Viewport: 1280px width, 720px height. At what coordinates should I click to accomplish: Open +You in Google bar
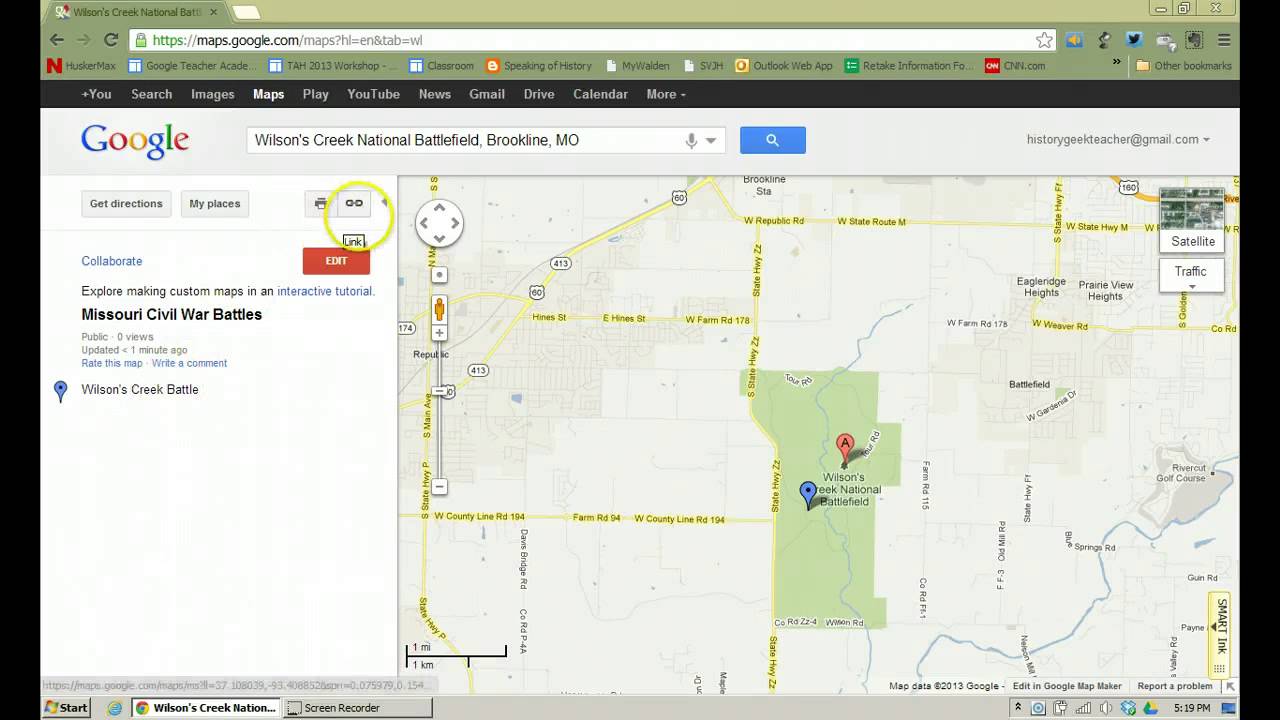[96, 94]
